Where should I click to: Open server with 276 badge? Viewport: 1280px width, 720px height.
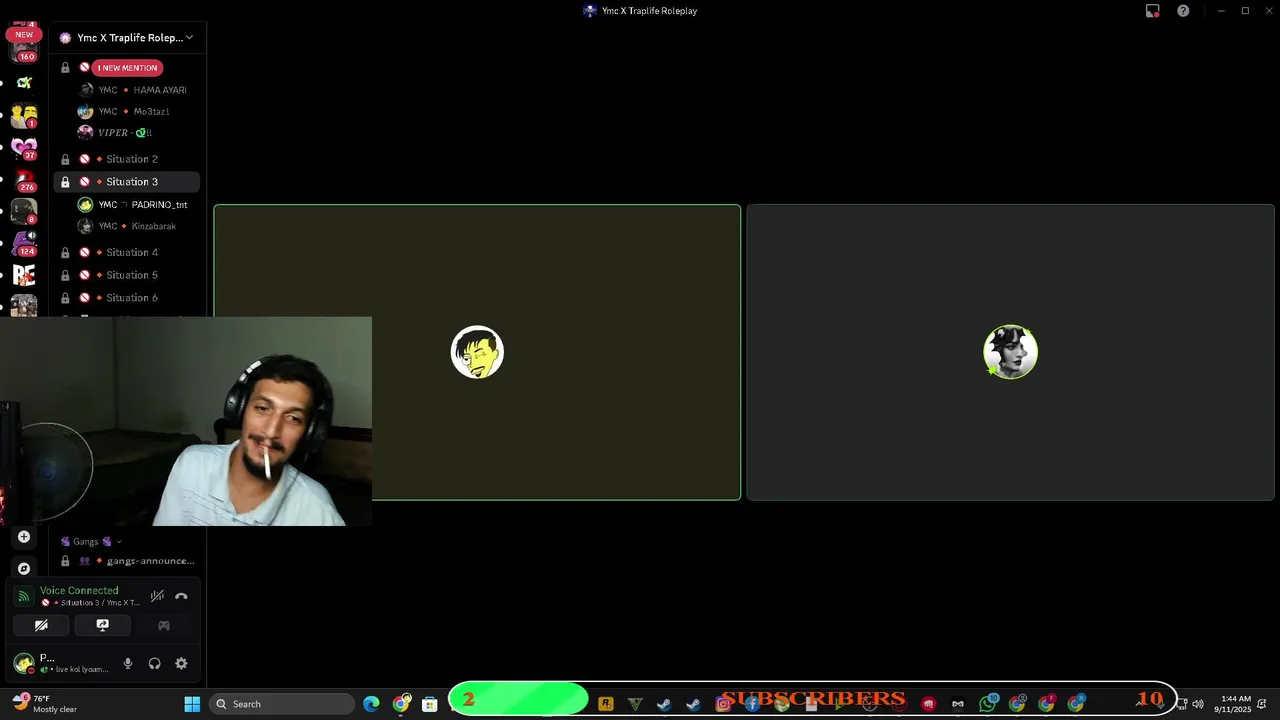coord(24,180)
